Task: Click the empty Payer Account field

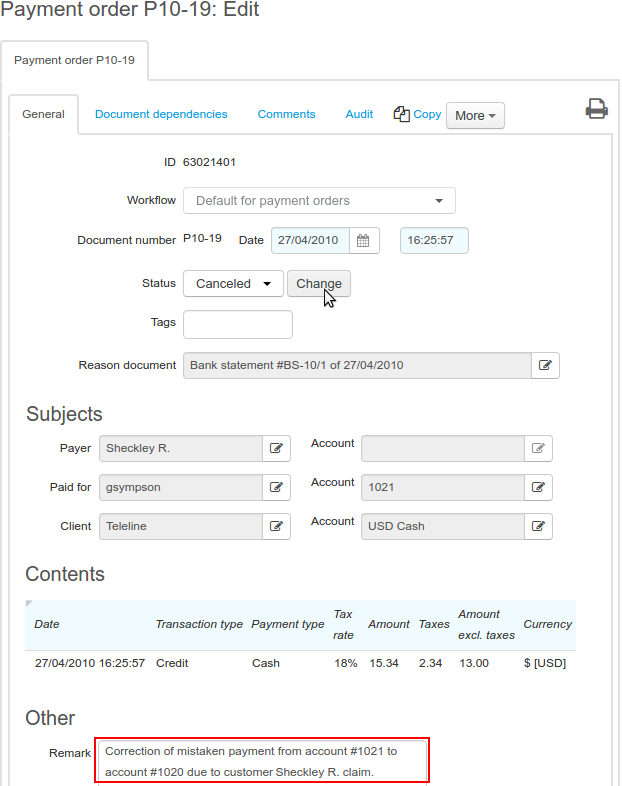Action: point(443,448)
